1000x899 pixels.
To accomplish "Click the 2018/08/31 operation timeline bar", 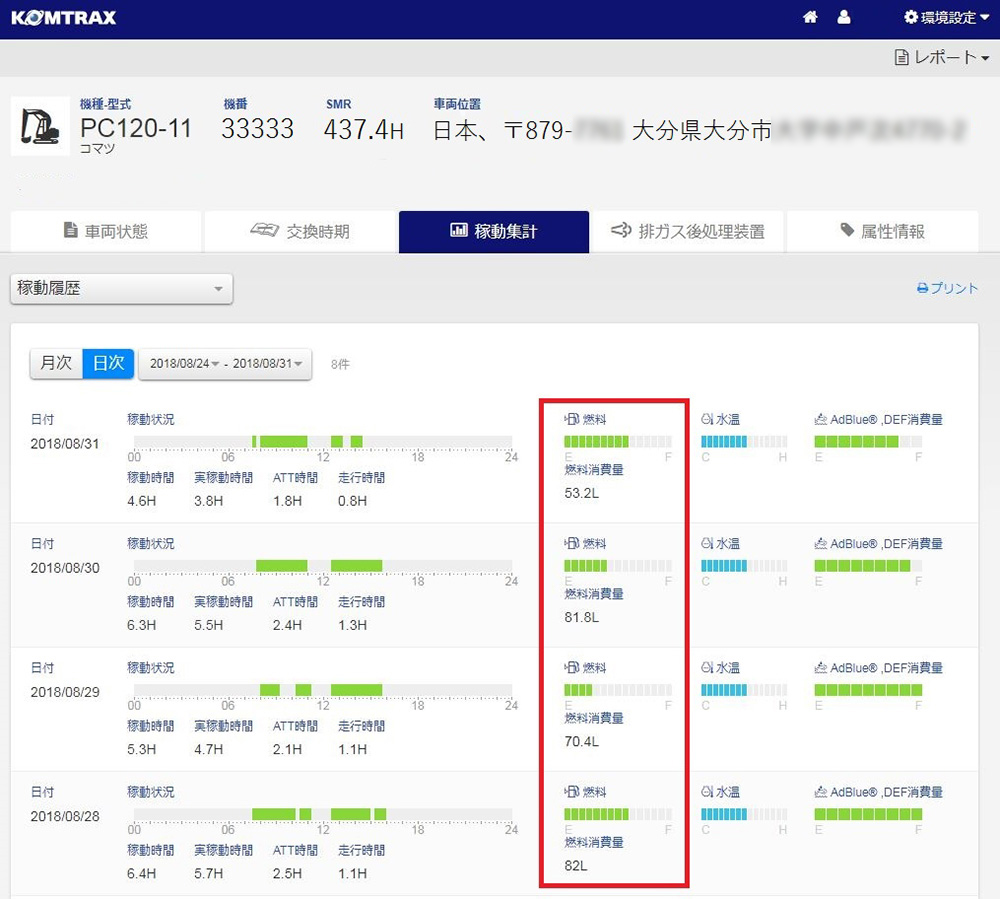I will coord(322,441).
